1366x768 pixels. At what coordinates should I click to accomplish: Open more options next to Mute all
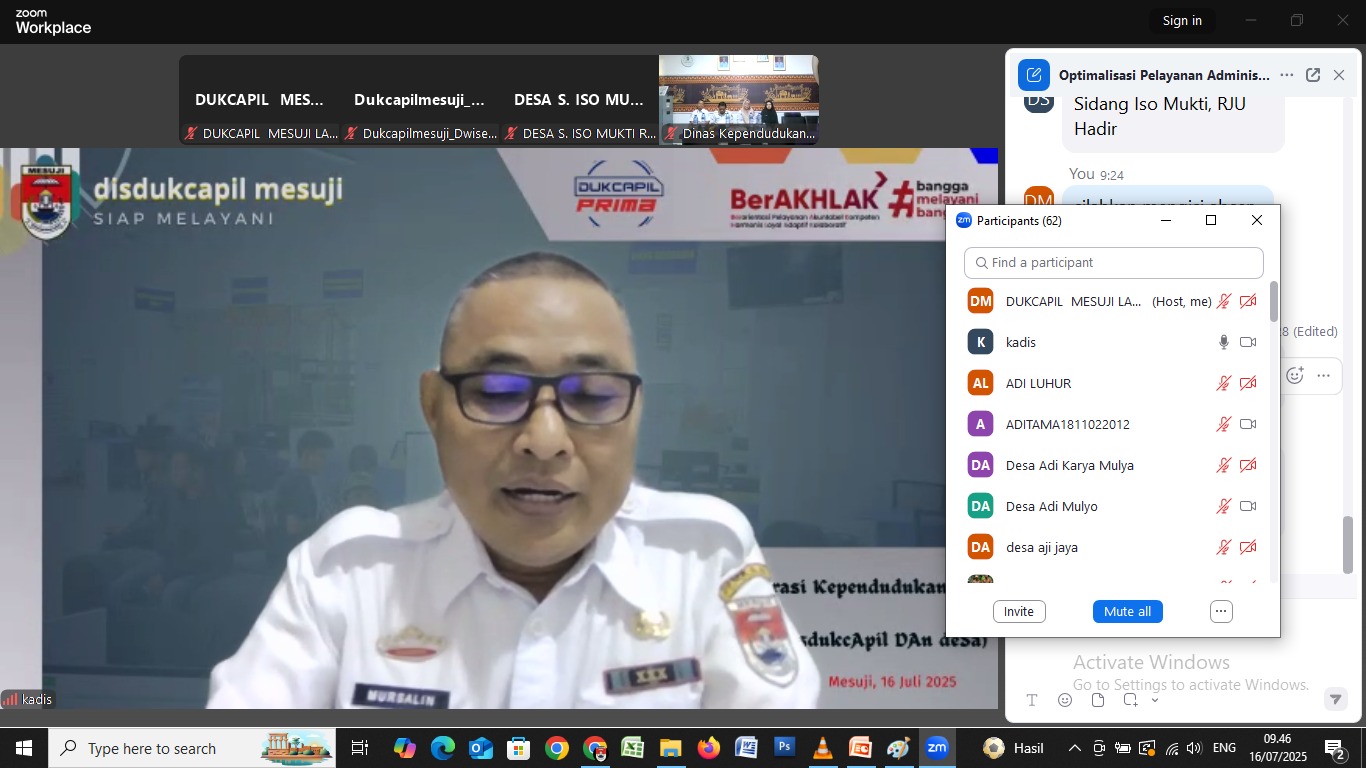click(x=1221, y=611)
